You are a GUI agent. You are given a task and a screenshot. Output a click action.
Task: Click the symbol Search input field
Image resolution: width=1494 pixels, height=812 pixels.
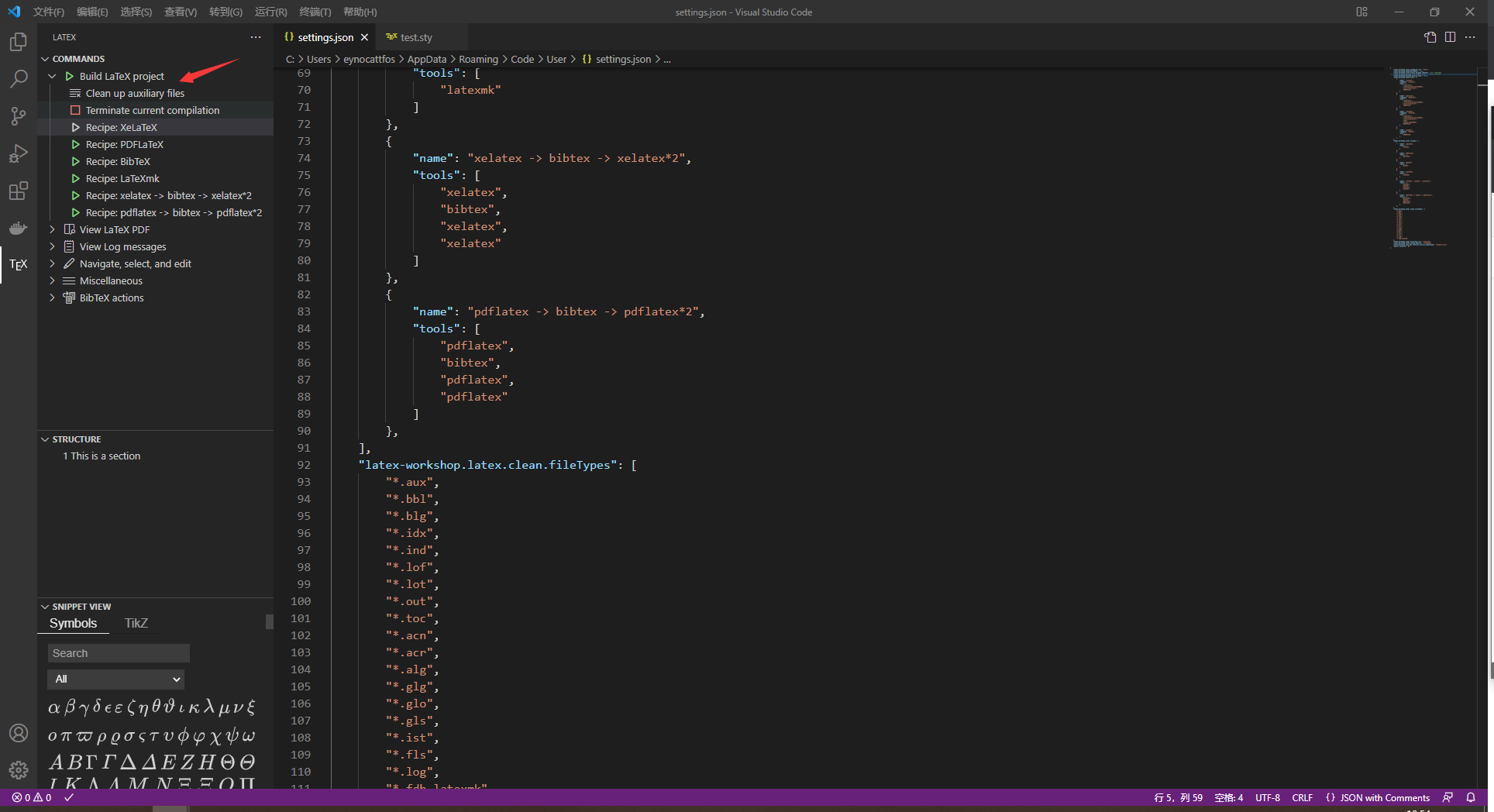119,653
